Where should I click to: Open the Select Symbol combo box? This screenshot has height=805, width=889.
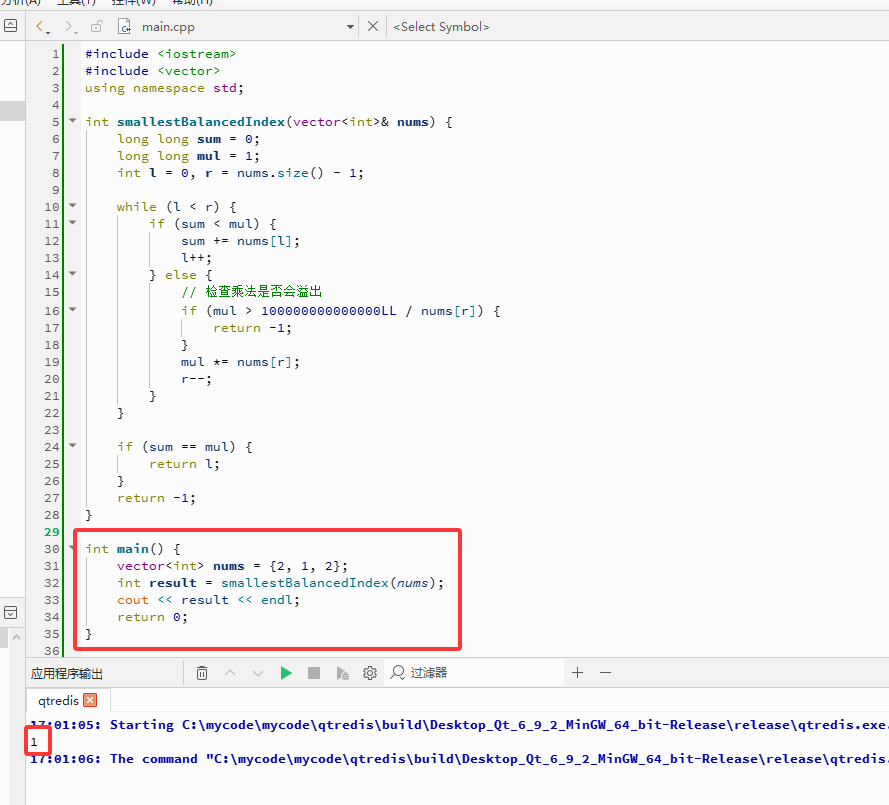441,27
